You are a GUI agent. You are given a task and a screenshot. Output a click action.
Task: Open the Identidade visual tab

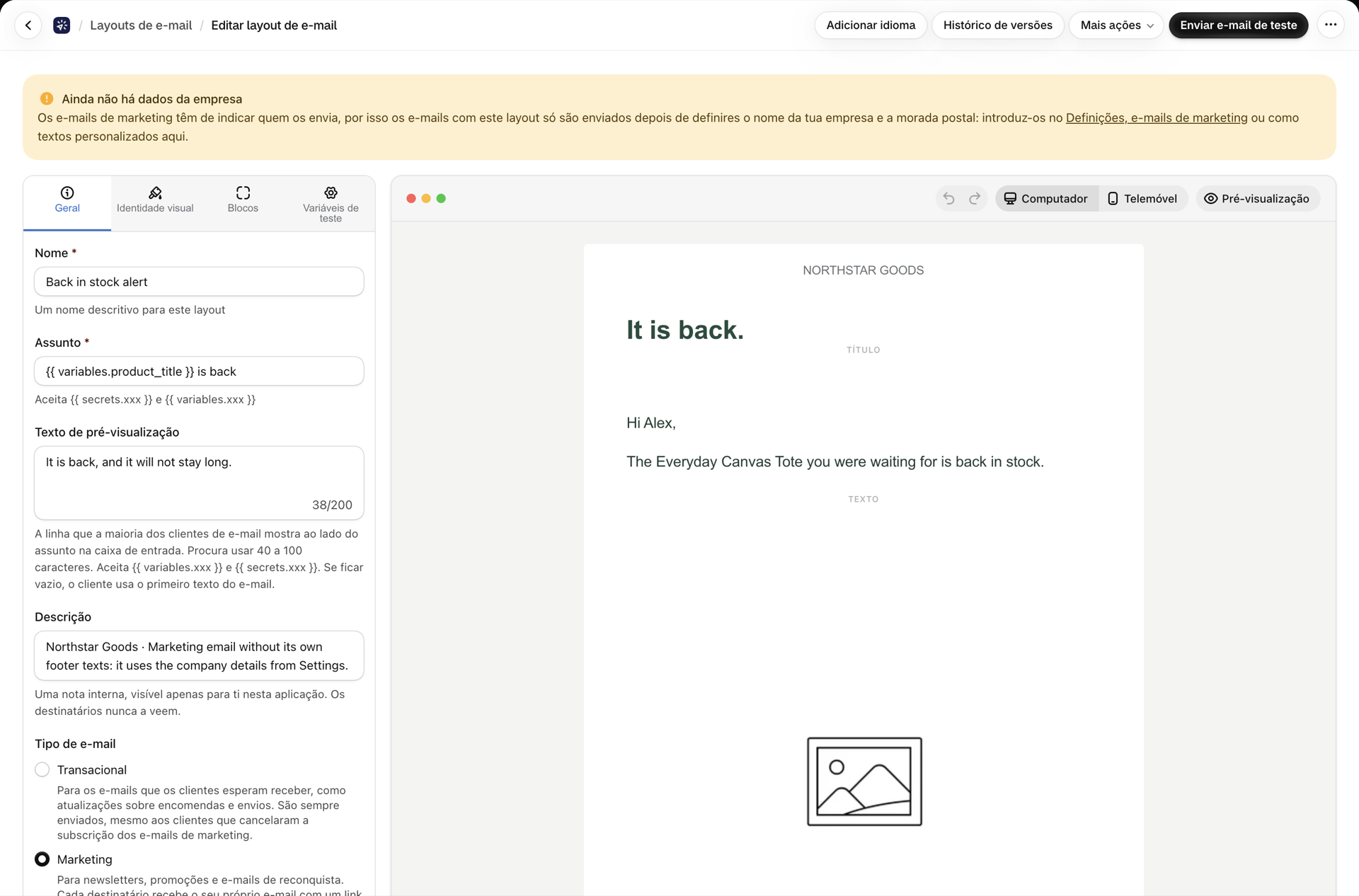[x=155, y=203]
